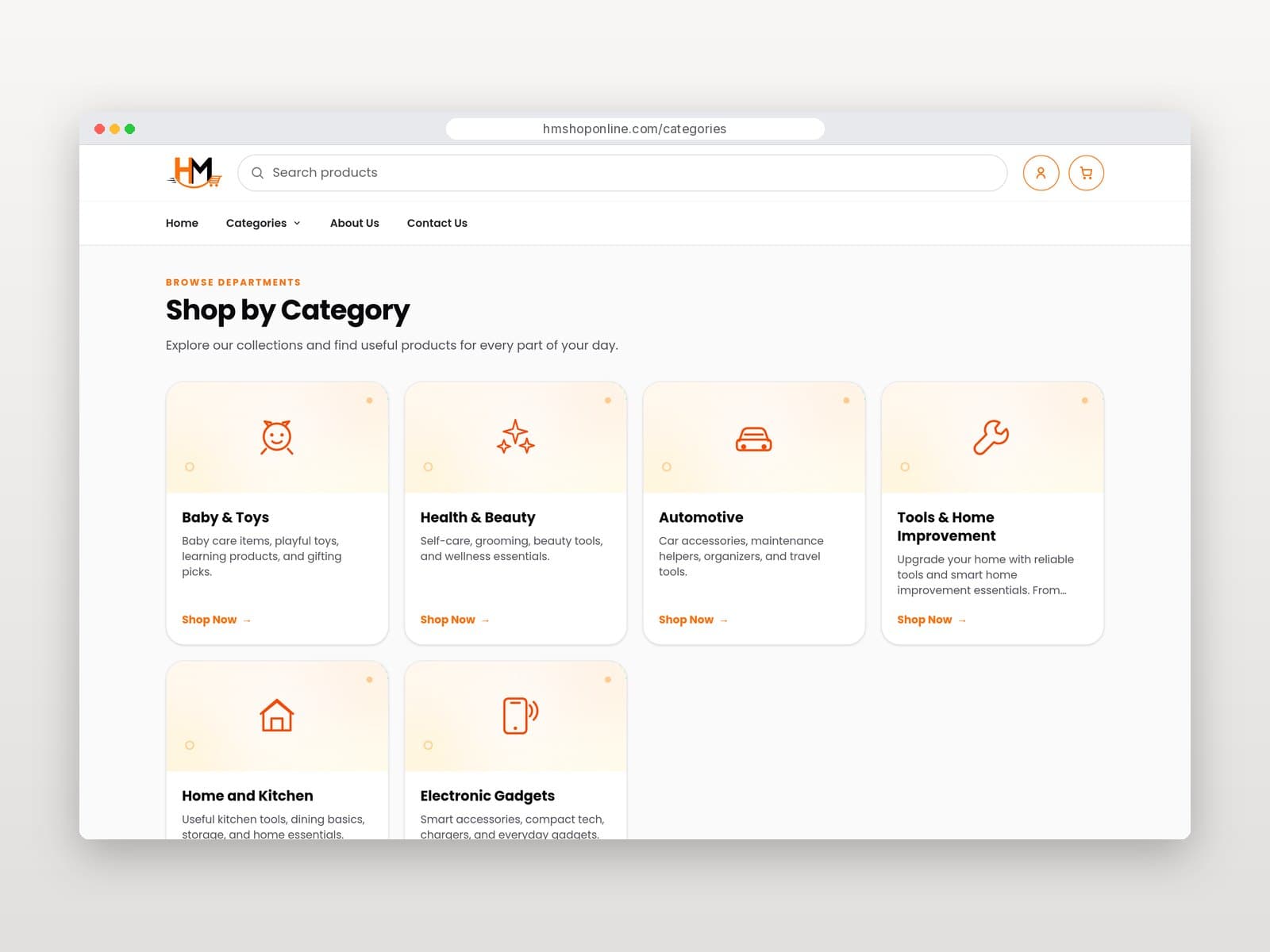1270x952 pixels.
Task: Click Shop Now under Automotive
Action: click(x=693, y=620)
